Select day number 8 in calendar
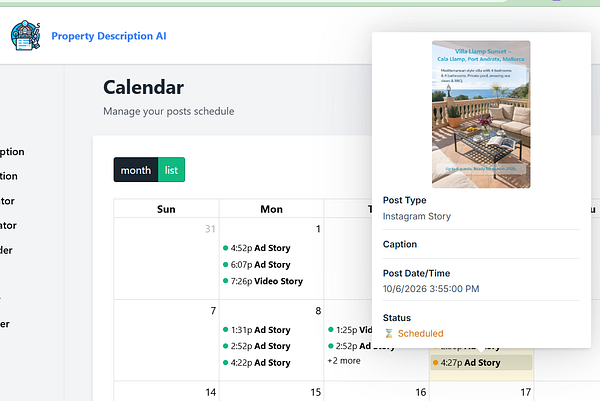The image size is (600, 401). coord(318,311)
